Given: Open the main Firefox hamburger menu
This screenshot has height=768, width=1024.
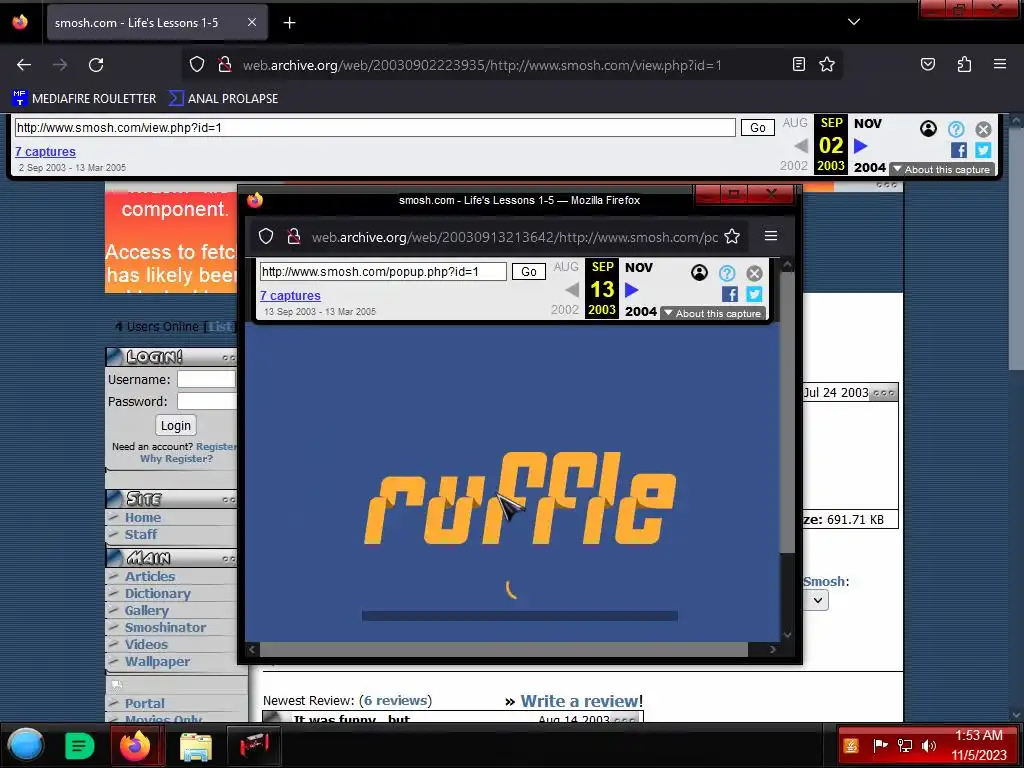Looking at the screenshot, I should (999, 64).
